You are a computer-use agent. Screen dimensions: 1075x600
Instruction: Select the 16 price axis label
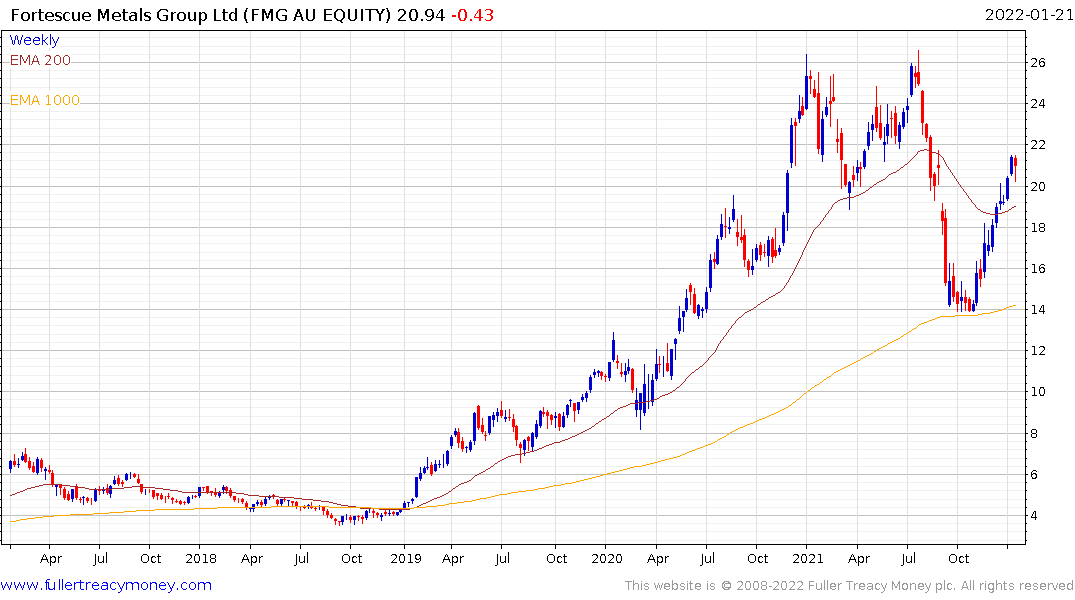click(x=1038, y=269)
